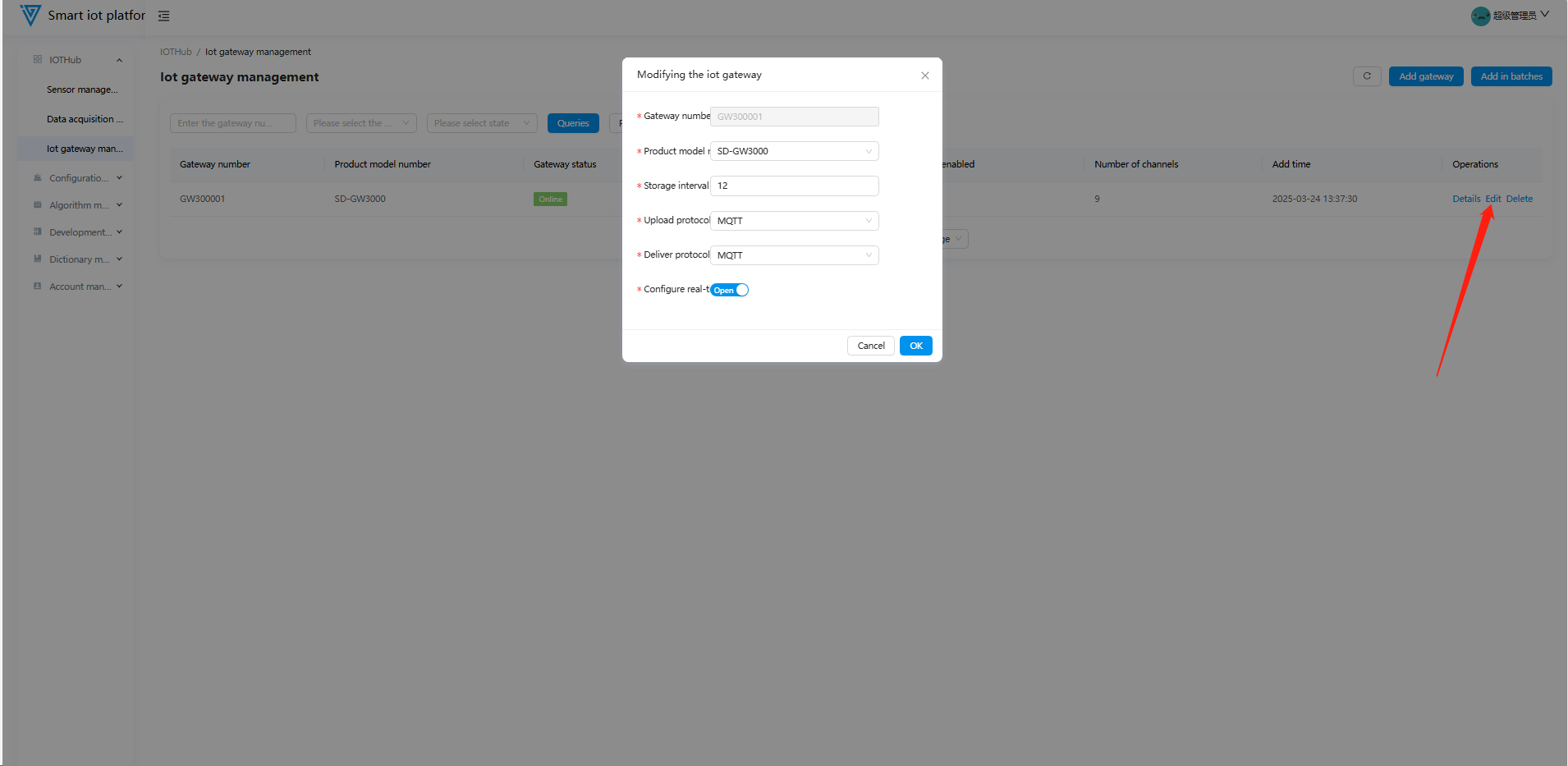1568x766 pixels.
Task: Click the Account management icon in sidebar
Action: (x=38, y=287)
